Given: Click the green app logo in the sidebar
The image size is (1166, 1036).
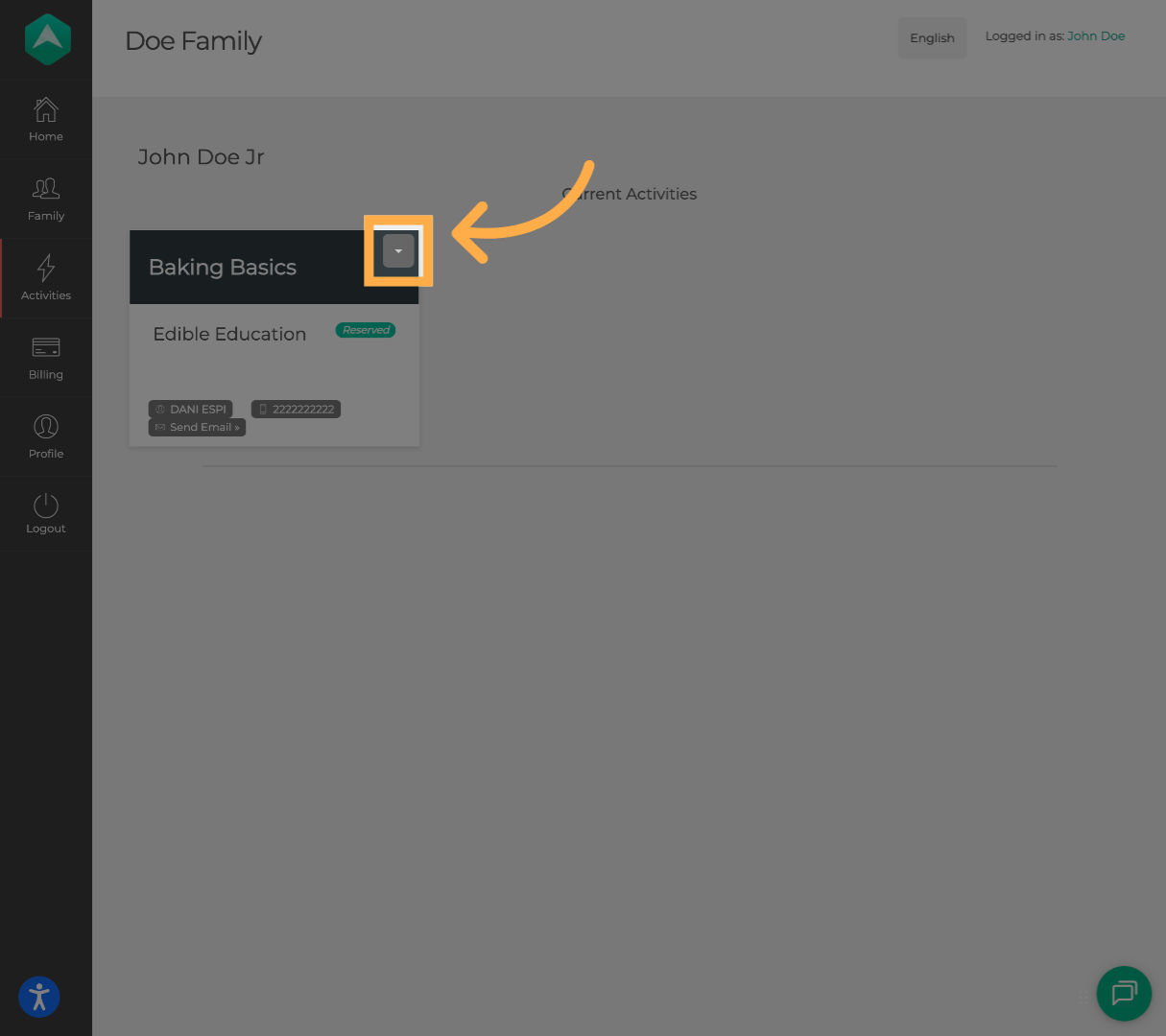Looking at the screenshot, I should tap(47, 39).
